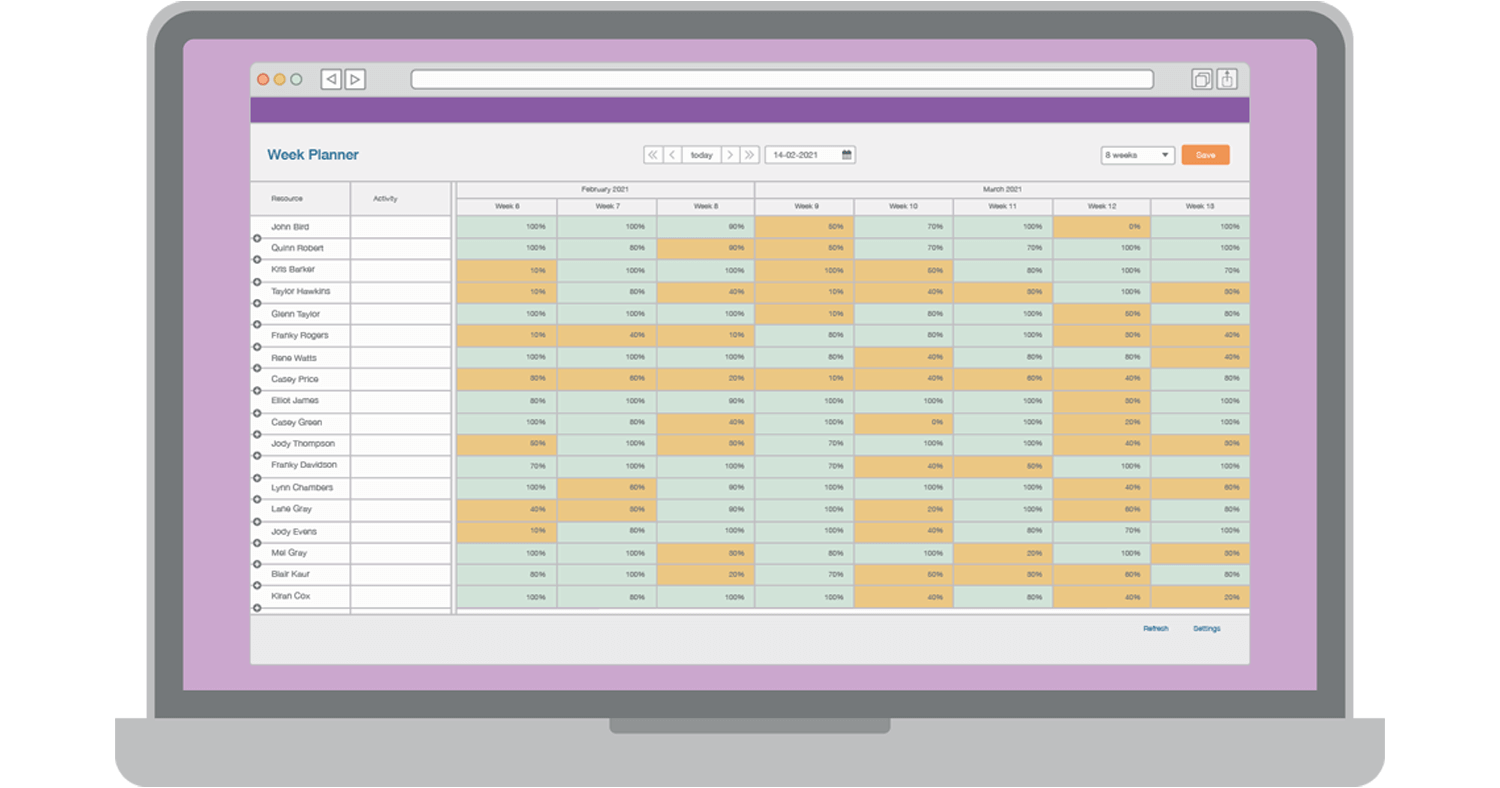Open the browser tabs overview icon

coord(1202,79)
